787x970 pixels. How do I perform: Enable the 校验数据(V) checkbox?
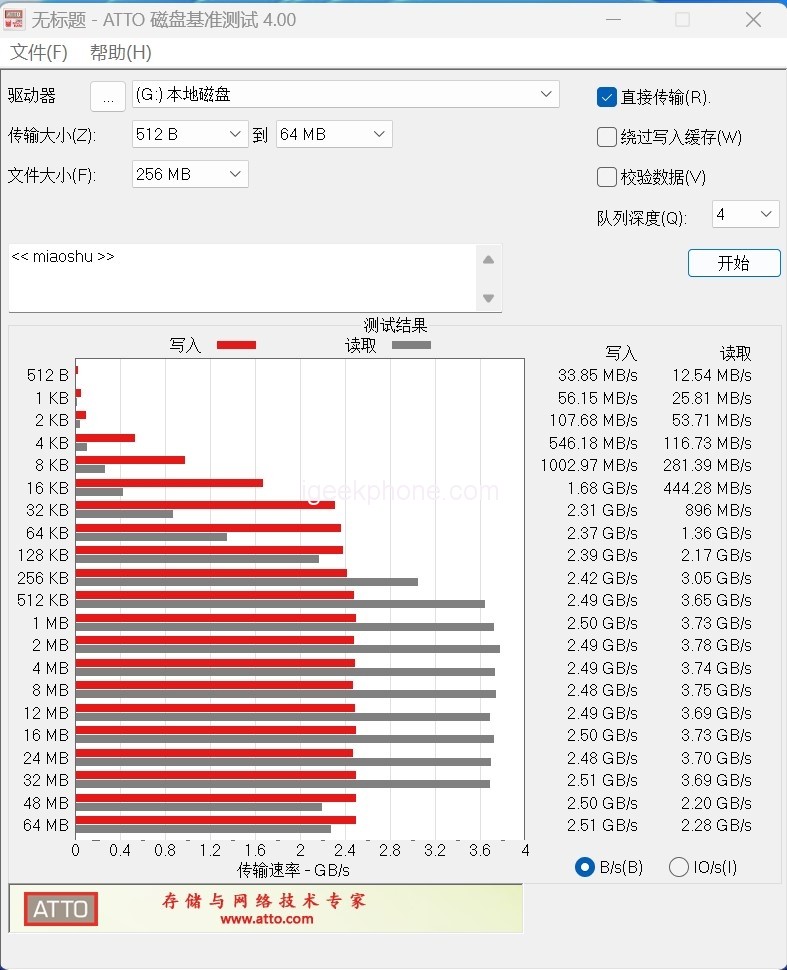[606, 177]
